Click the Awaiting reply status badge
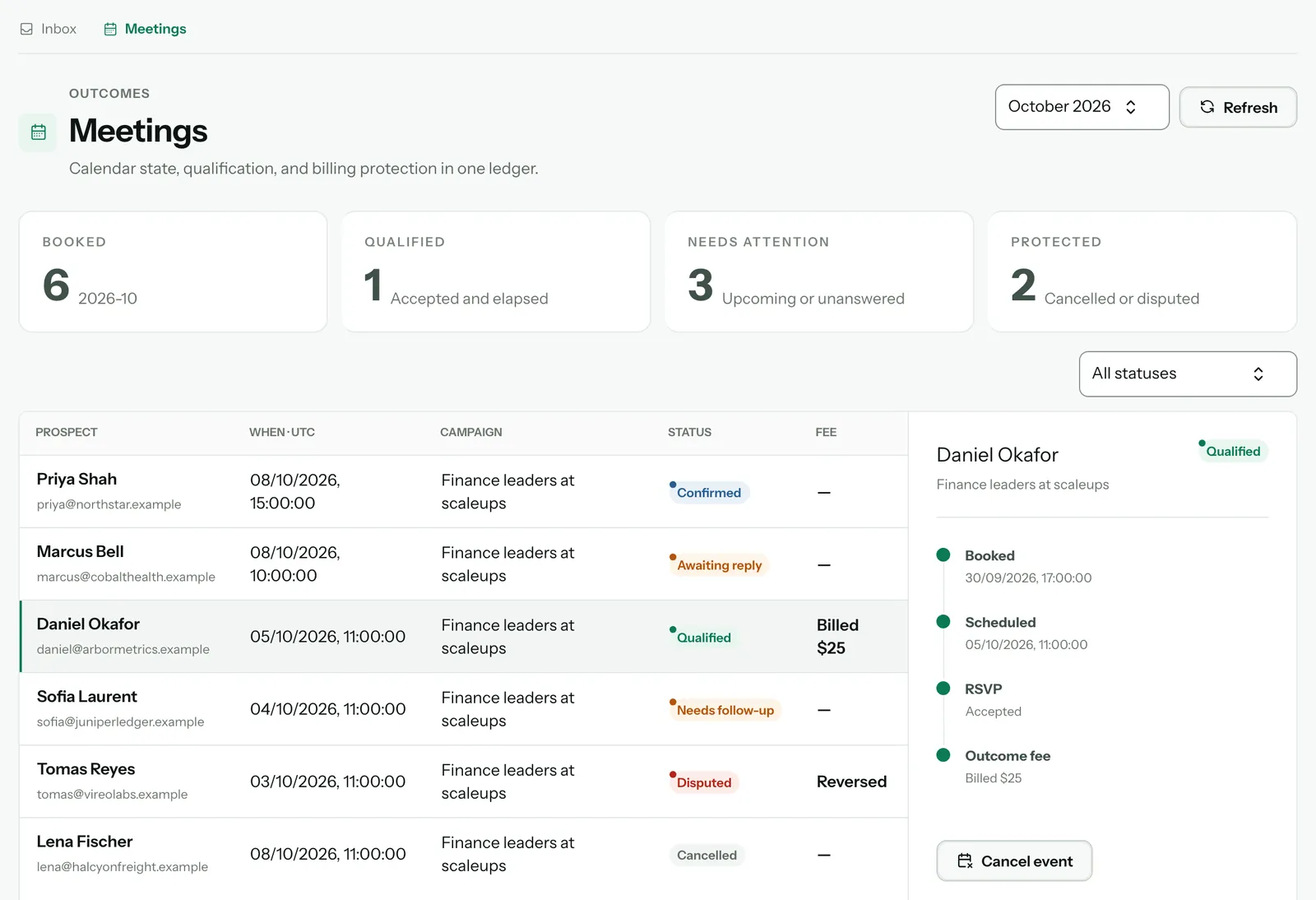 (x=719, y=565)
